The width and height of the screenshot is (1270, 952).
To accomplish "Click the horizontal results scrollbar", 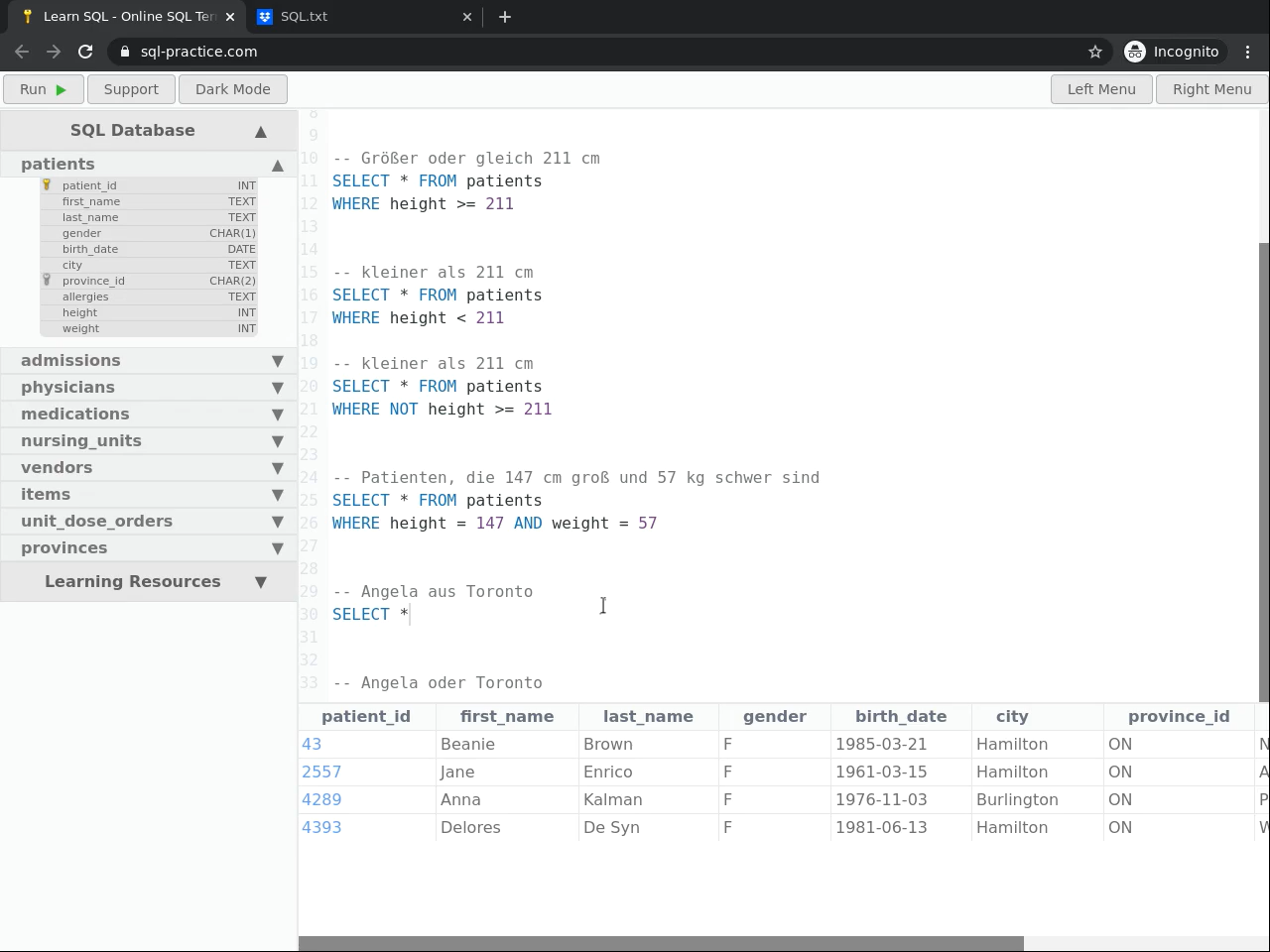I will coord(661,943).
